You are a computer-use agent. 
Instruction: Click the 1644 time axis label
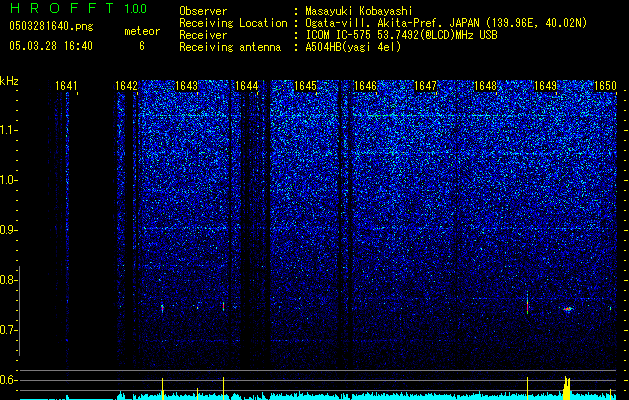(246, 86)
